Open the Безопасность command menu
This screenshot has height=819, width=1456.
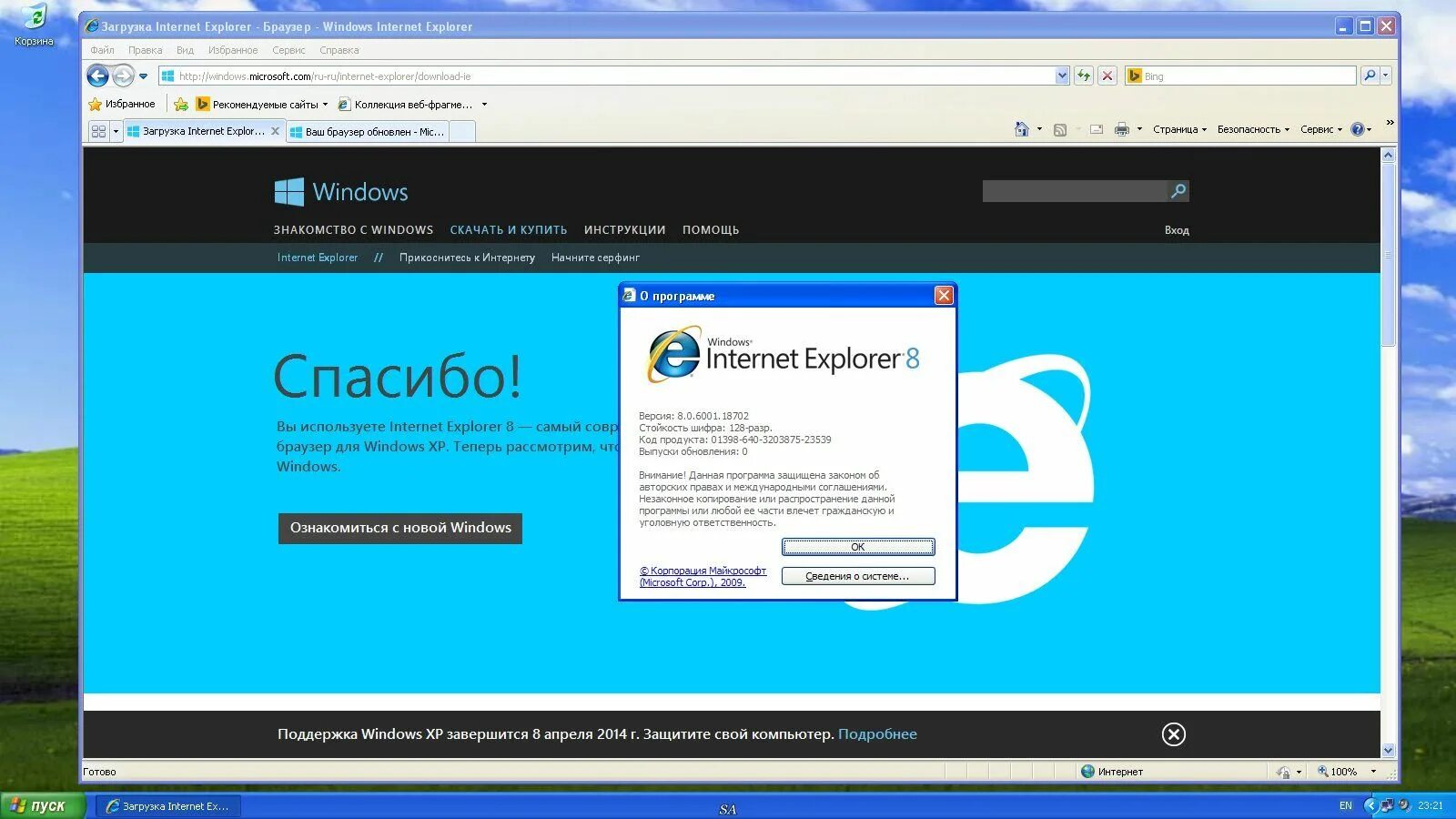point(1253,129)
